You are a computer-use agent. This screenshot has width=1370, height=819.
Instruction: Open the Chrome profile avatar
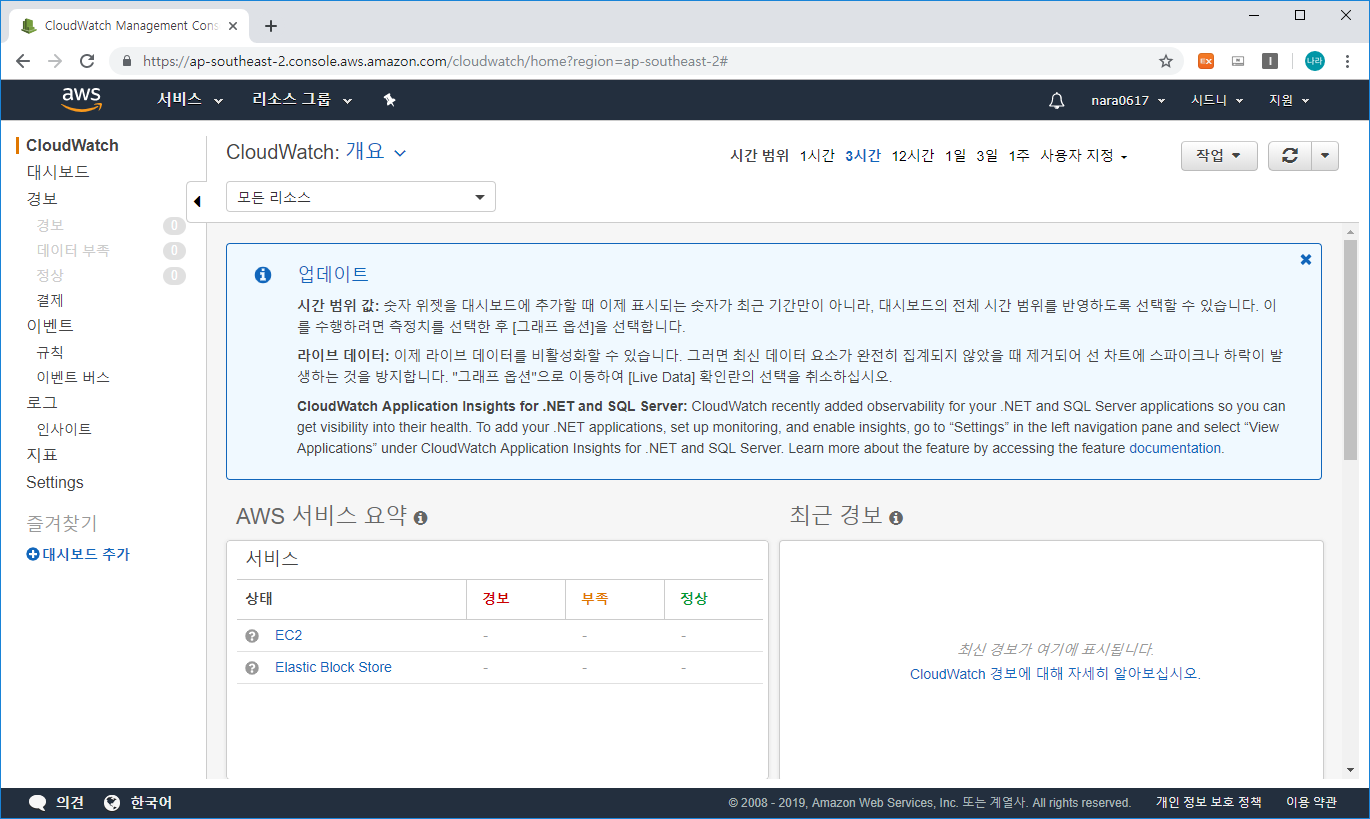[x=1314, y=61]
